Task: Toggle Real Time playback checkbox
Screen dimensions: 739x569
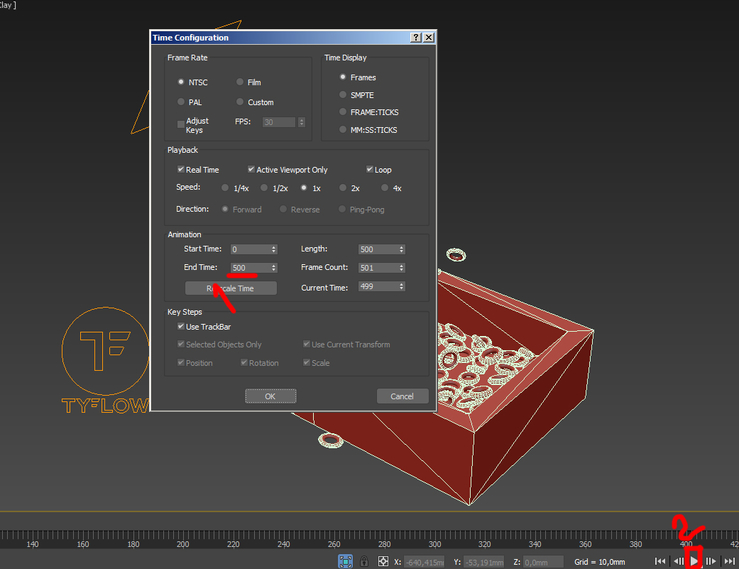Action: point(181,169)
